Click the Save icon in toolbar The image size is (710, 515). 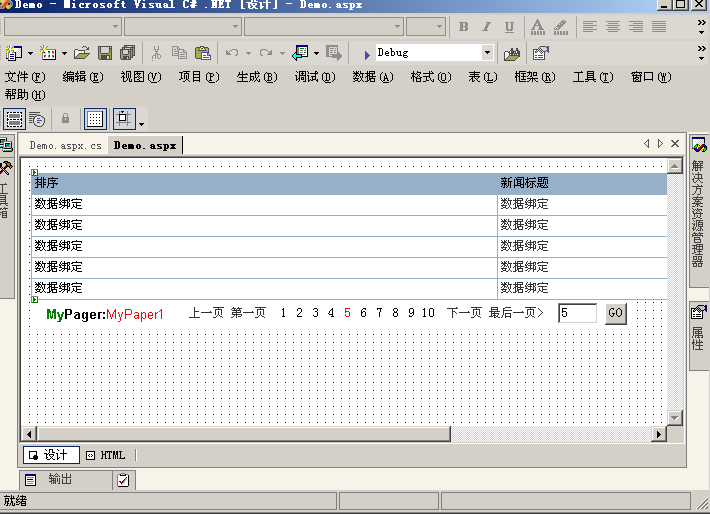click(x=105, y=52)
